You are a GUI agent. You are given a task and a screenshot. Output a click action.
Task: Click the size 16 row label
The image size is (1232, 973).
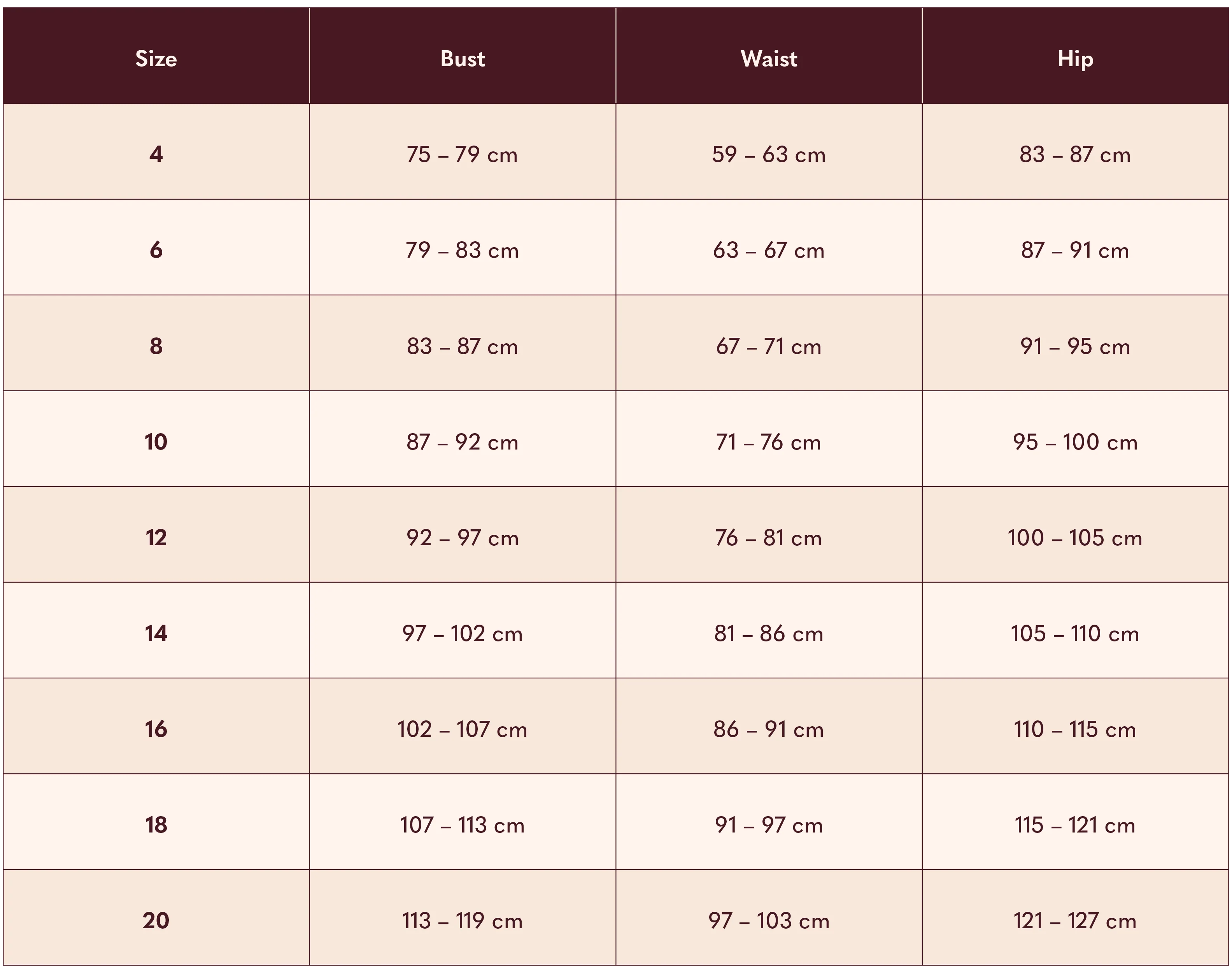pos(156,729)
